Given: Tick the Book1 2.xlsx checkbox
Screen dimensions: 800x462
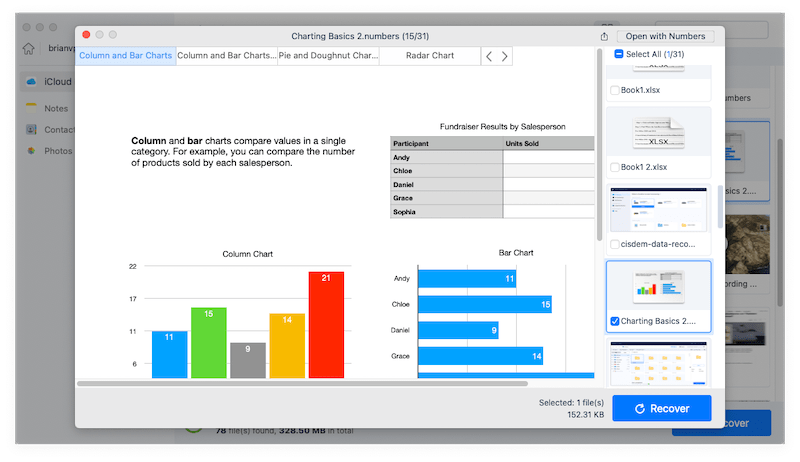Looking at the screenshot, I should click(x=615, y=168).
